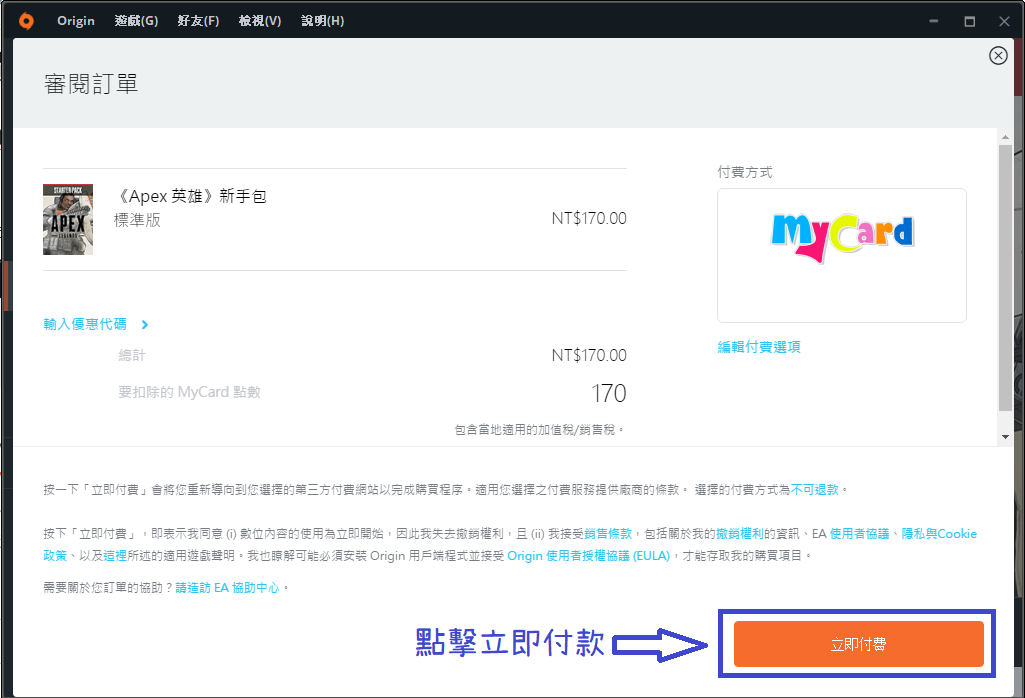The image size is (1025, 698).
Task: Open the 銷售條款 terms of sale link
Action: pyautogui.click(x=608, y=534)
